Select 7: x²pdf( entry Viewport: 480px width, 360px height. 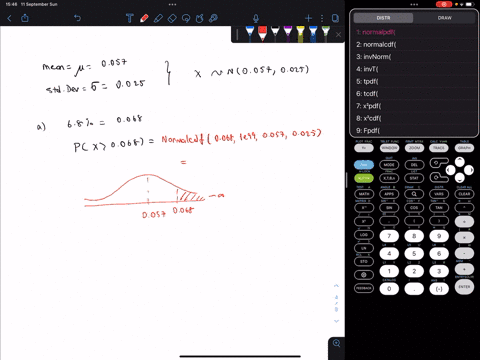[x=413, y=106]
